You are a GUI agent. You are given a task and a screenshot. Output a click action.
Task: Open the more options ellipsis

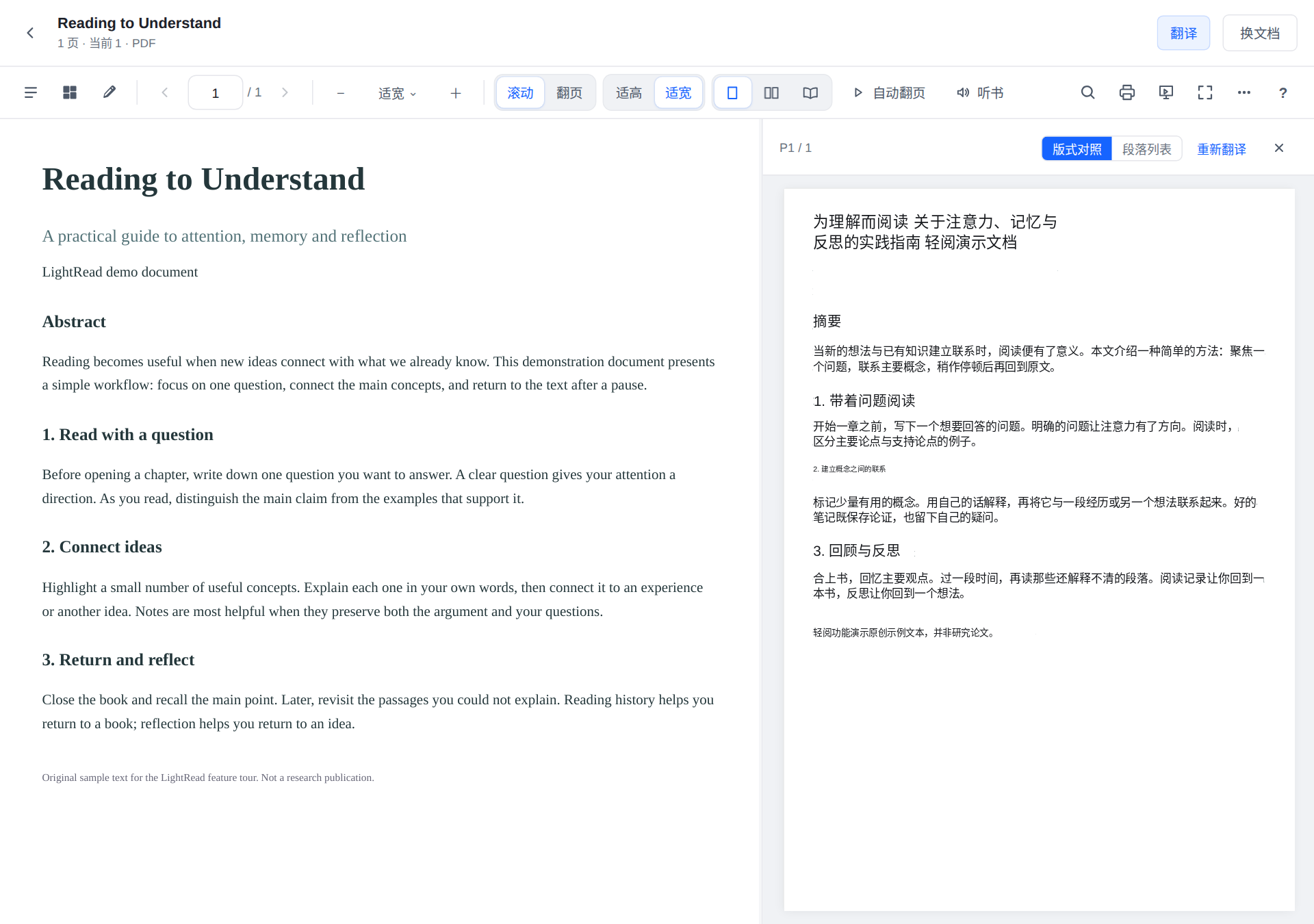[1244, 92]
